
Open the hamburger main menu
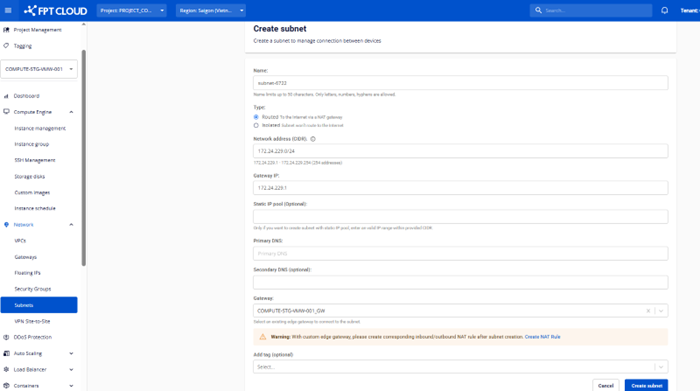pos(8,10)
